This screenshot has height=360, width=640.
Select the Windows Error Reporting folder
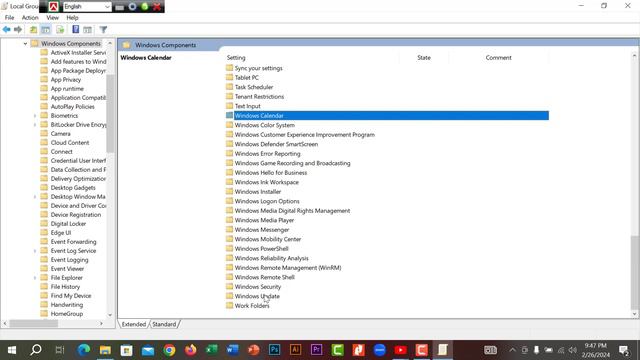(267, 153)
